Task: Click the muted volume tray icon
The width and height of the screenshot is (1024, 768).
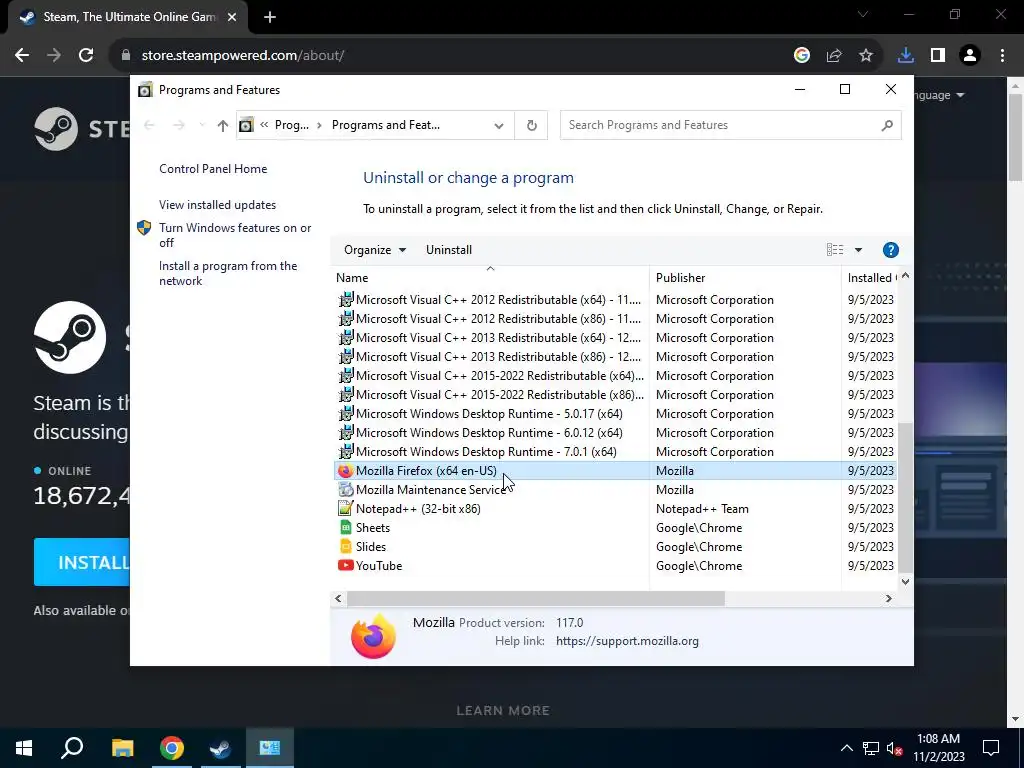Action: click(x=895, y=749)
